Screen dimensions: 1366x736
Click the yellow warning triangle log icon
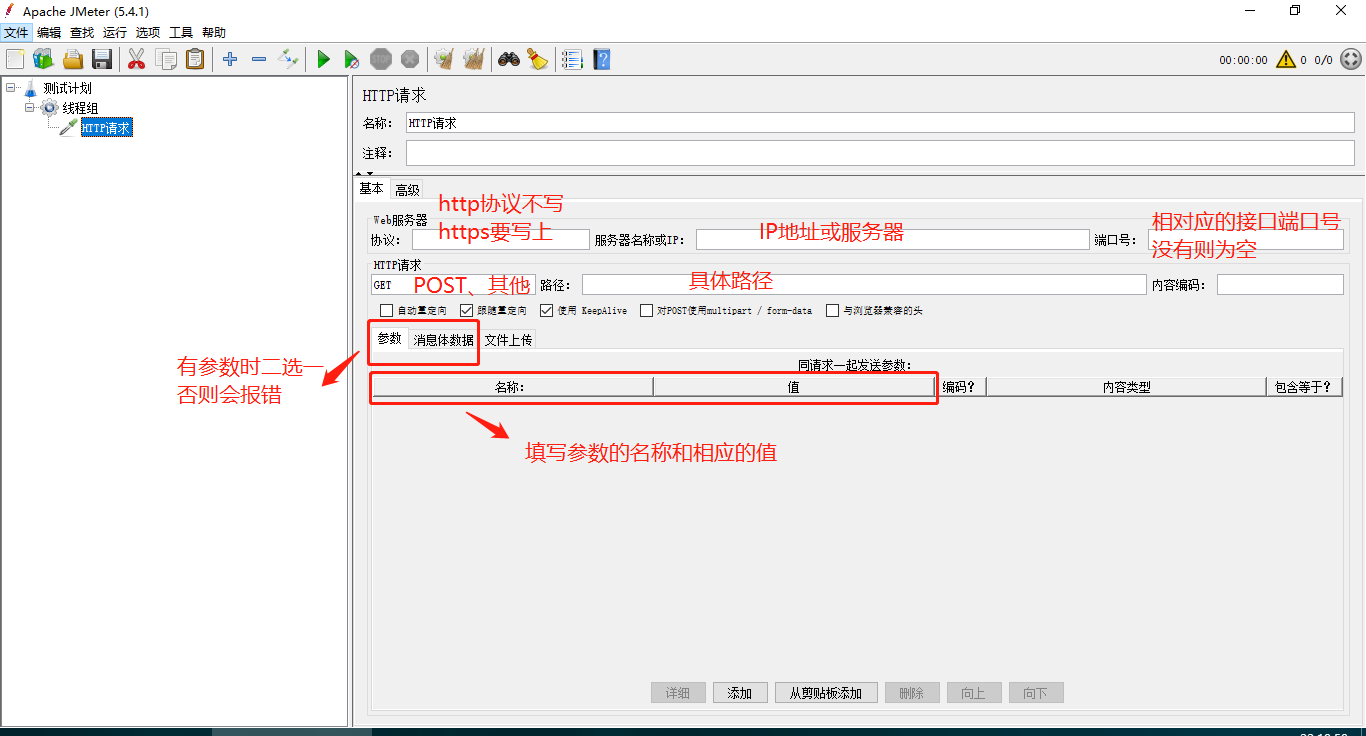click(x=1285, y=59)
